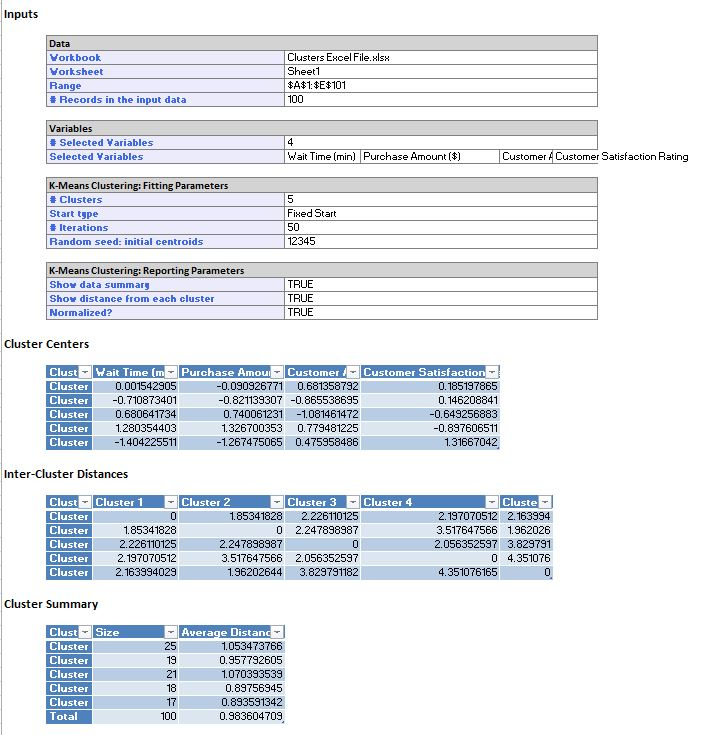
Task: Click the 'Purchase Amount ($)' variable cell
Action: tap(430, 157)
